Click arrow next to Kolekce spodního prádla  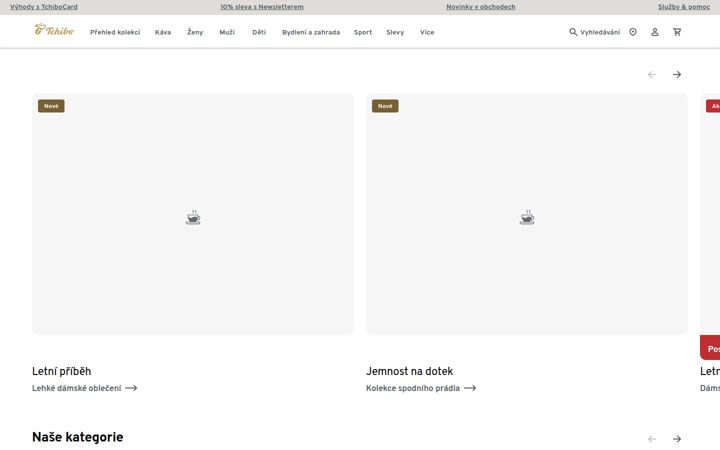click(470, 388)
